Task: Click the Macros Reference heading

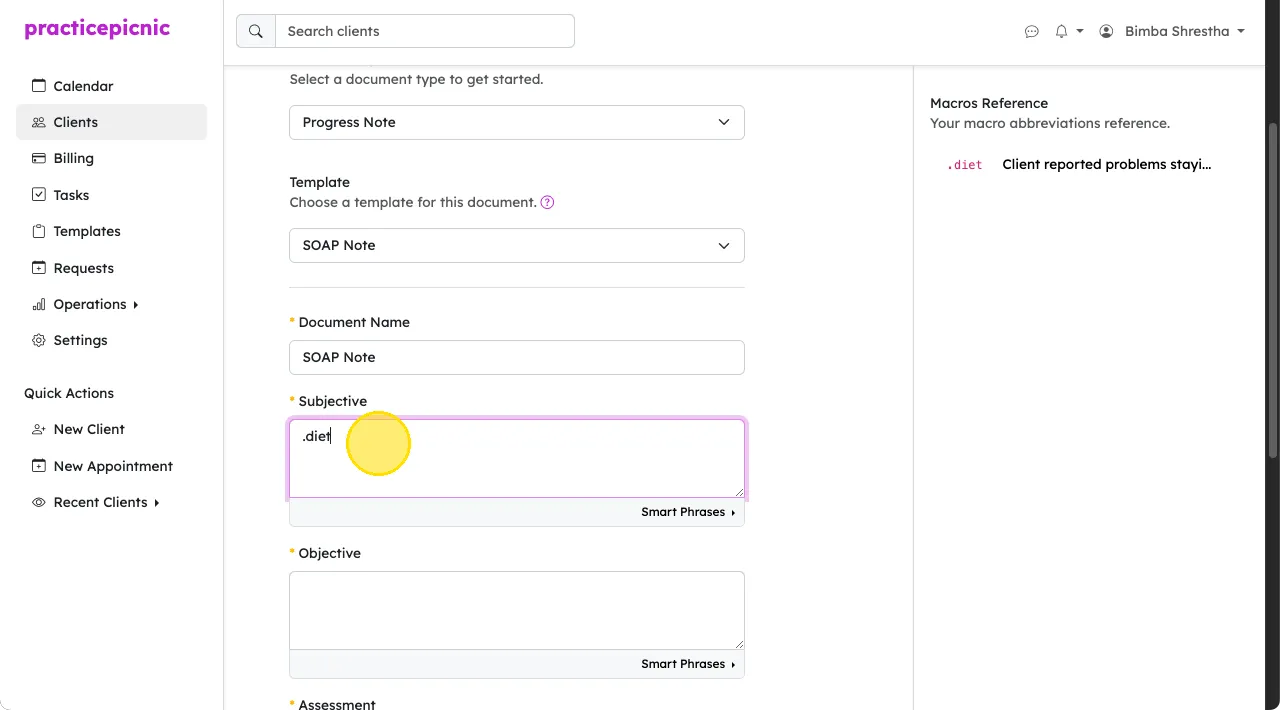Action: pyautogui.click(x=989, y=103)
